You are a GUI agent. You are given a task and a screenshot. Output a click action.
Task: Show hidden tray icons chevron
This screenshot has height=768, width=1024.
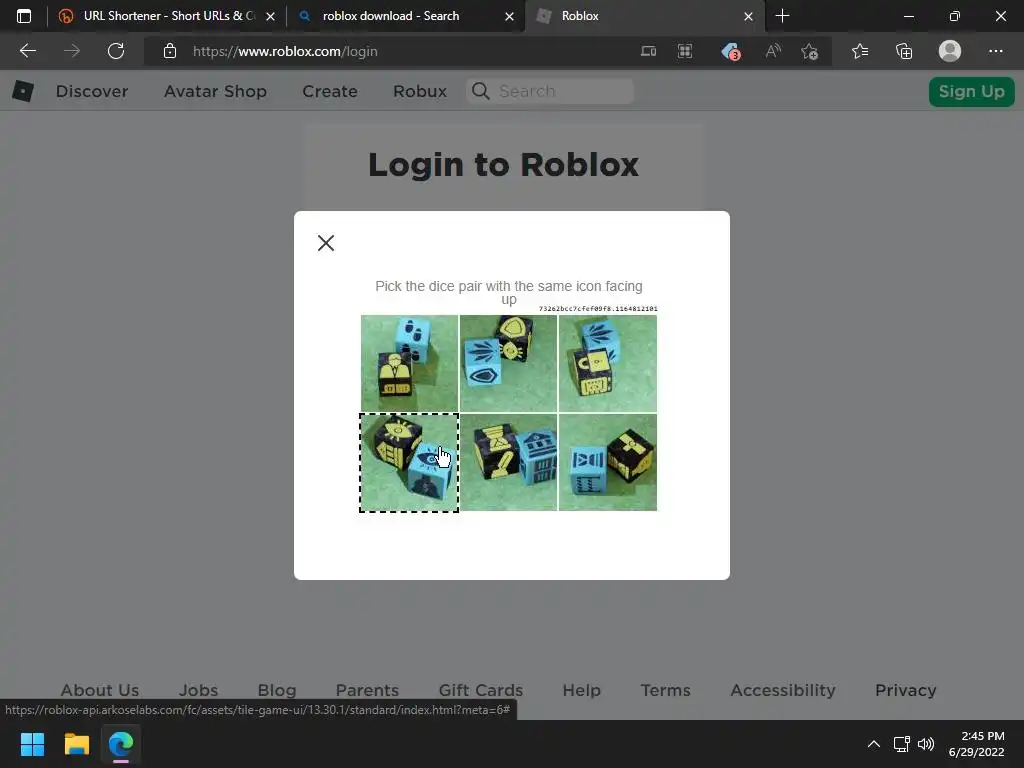pyautogui.click(x=874, y=744)
